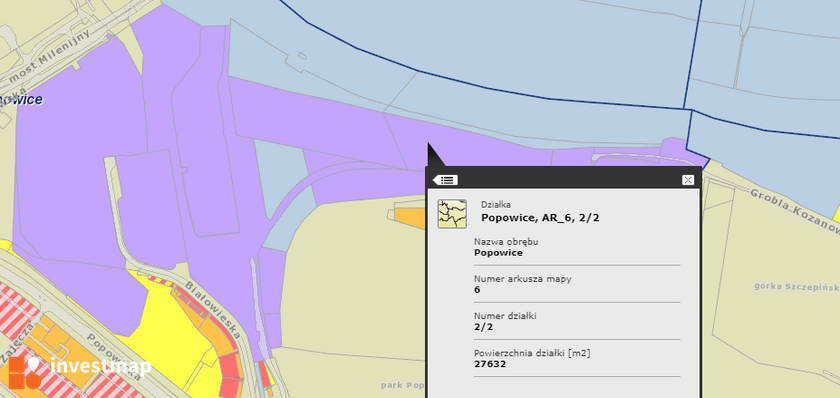Click the 'Powierzchnia działki [m2]' label
840x398 pixels.
(532, 353)
